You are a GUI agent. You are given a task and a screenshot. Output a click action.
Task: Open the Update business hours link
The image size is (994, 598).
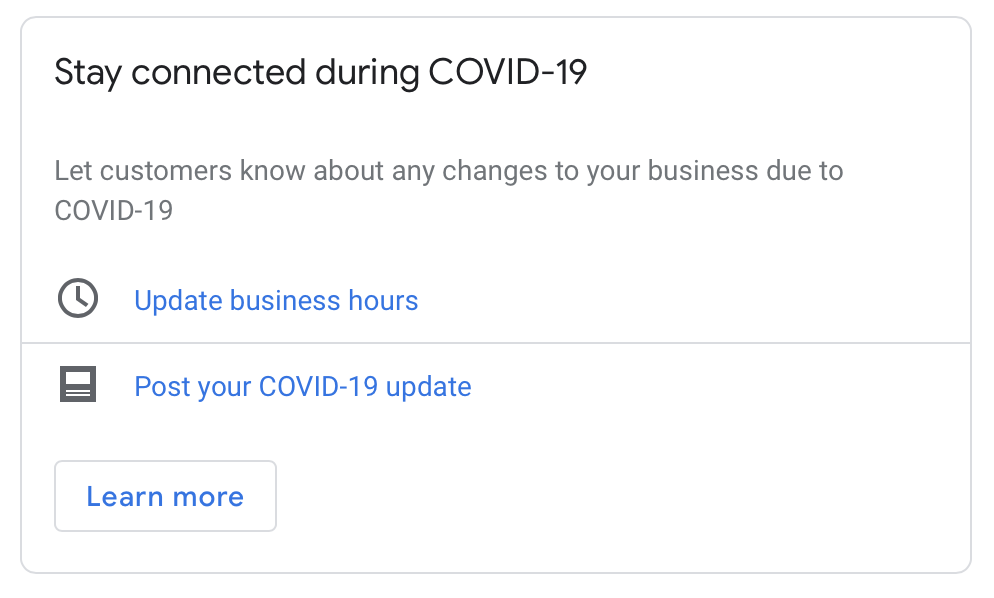pos(276,301)
